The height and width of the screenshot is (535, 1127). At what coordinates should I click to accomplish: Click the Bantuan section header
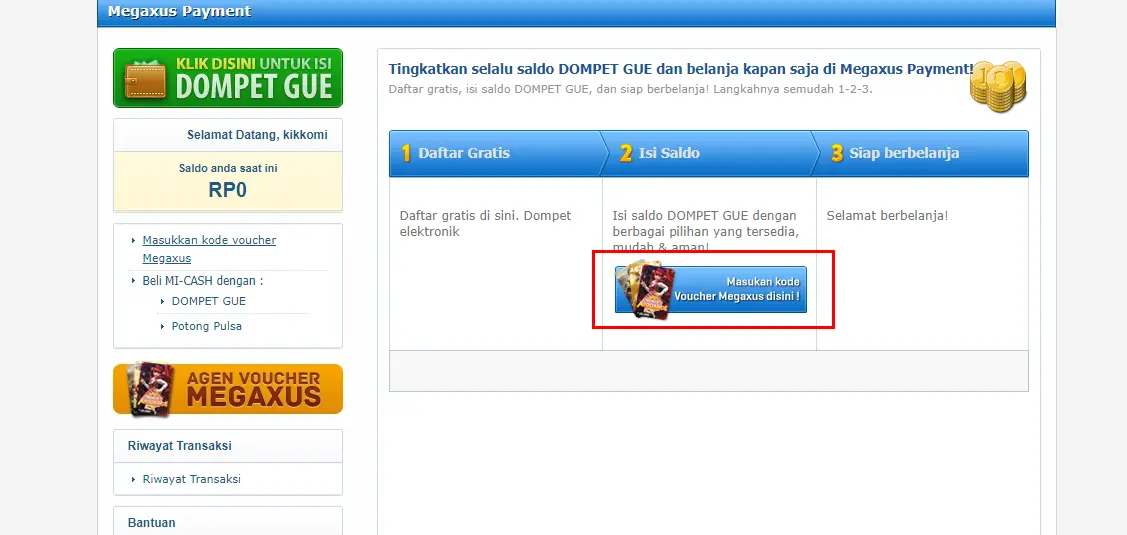[151, 522]
